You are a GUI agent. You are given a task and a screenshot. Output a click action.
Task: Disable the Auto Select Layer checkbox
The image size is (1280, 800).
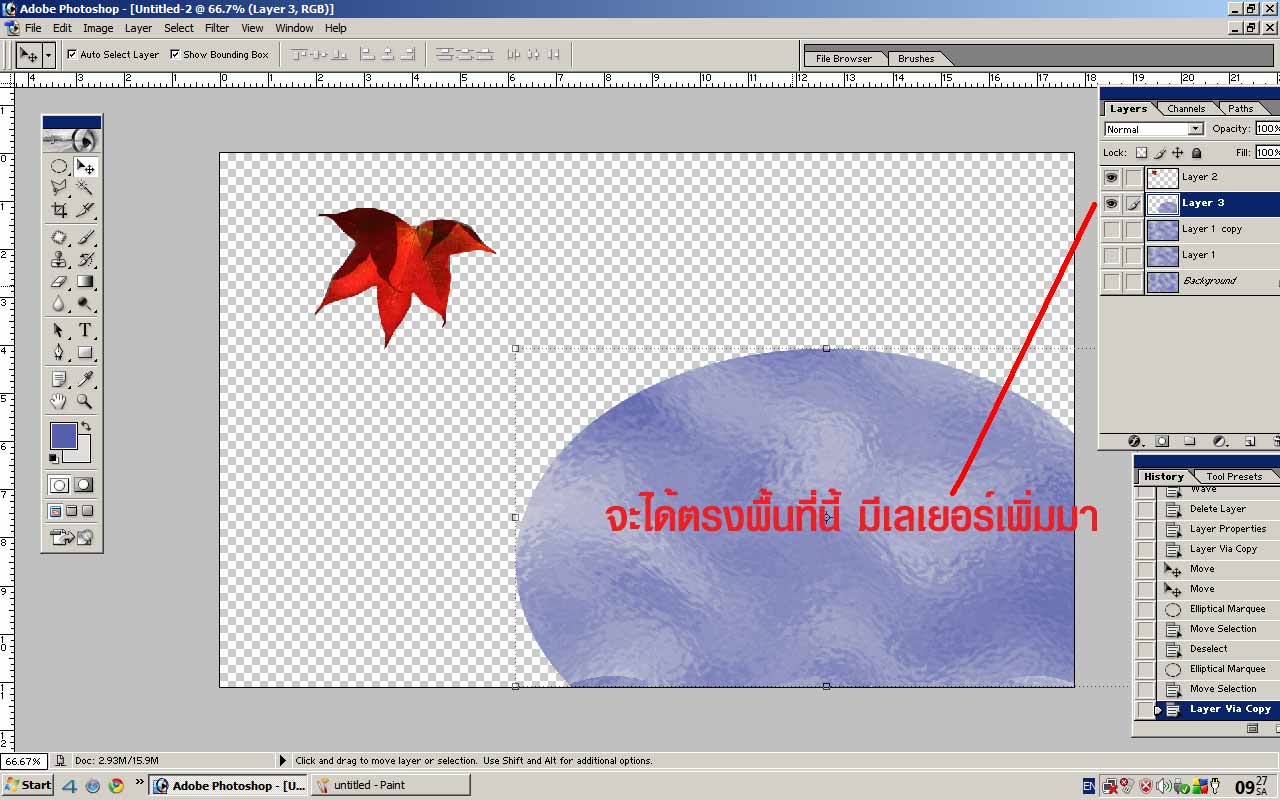pos(72,55)
